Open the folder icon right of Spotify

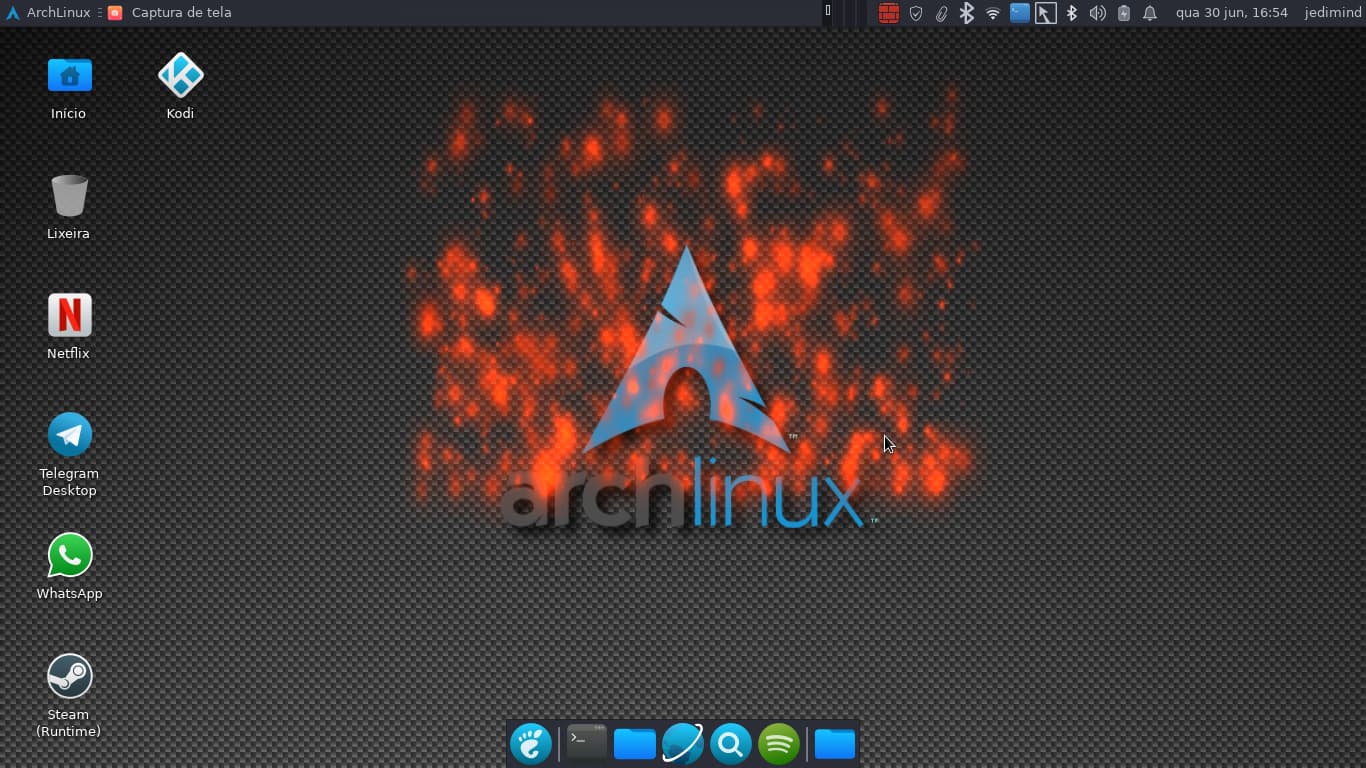(835, 744)
